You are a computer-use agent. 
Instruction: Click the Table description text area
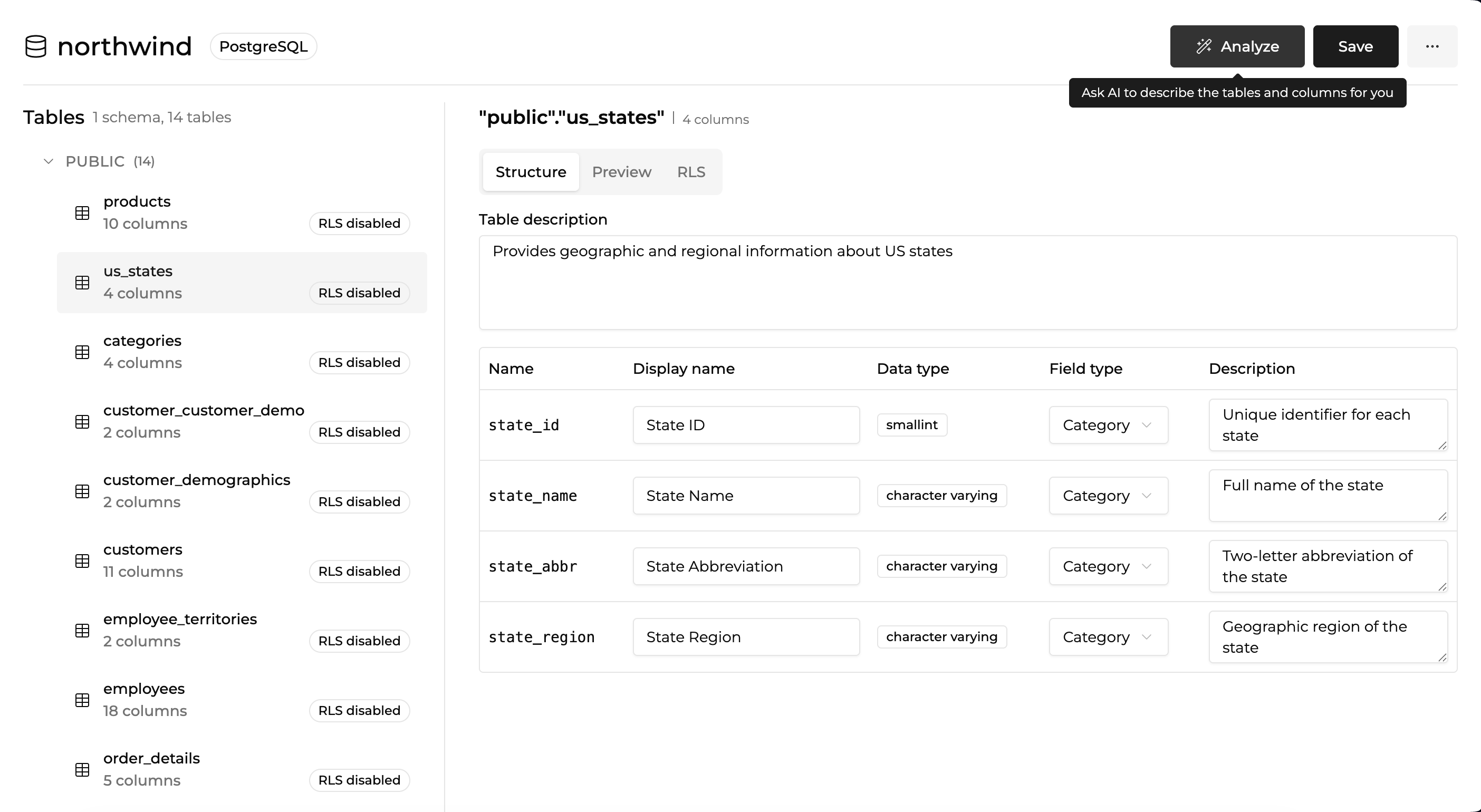[x=967, y=283]
